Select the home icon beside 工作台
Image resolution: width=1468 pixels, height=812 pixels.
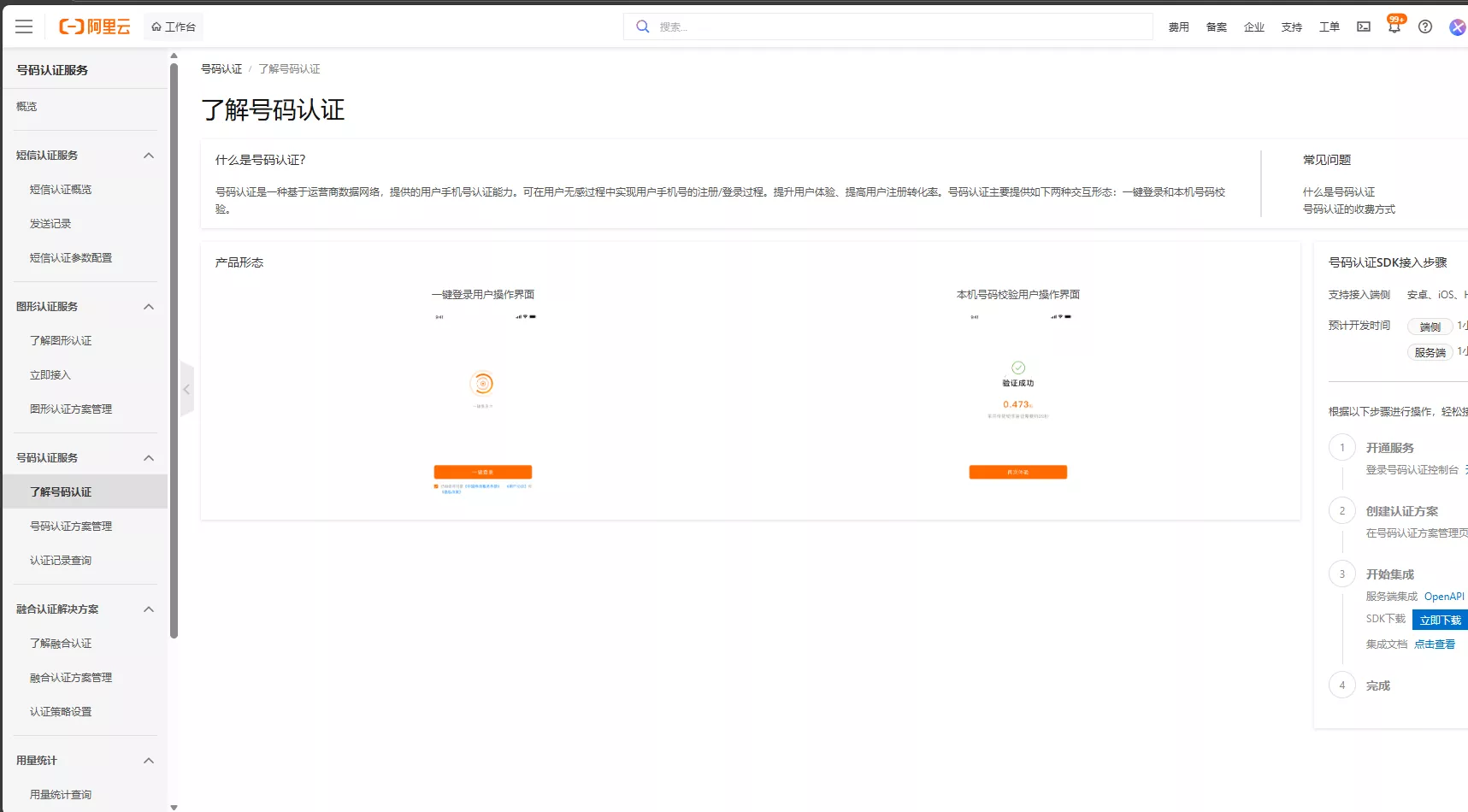[156, 26]
